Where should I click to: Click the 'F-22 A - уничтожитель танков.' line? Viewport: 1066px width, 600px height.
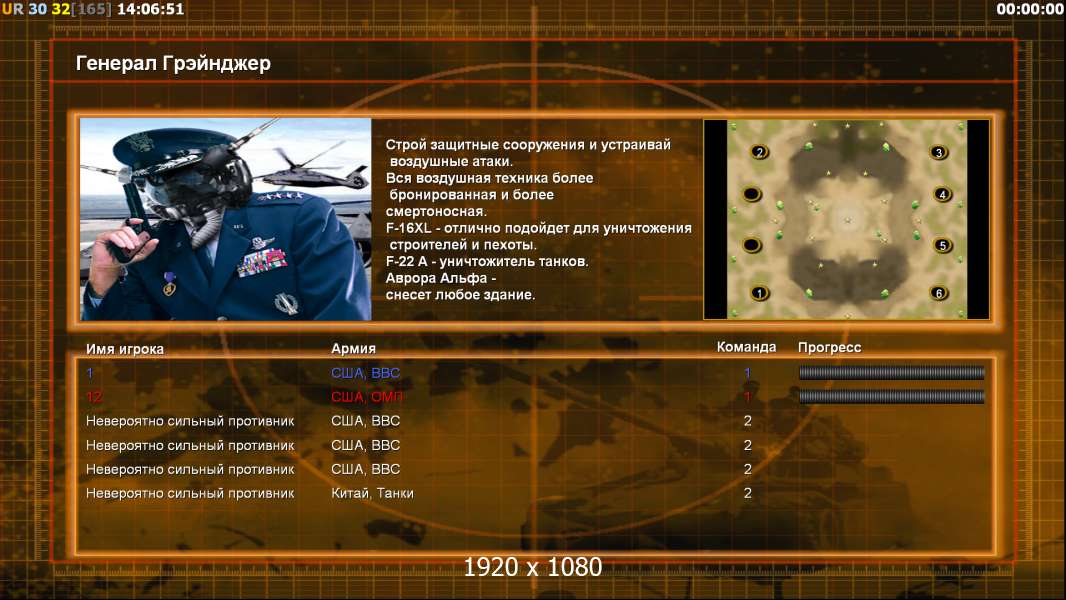(487, 262)
